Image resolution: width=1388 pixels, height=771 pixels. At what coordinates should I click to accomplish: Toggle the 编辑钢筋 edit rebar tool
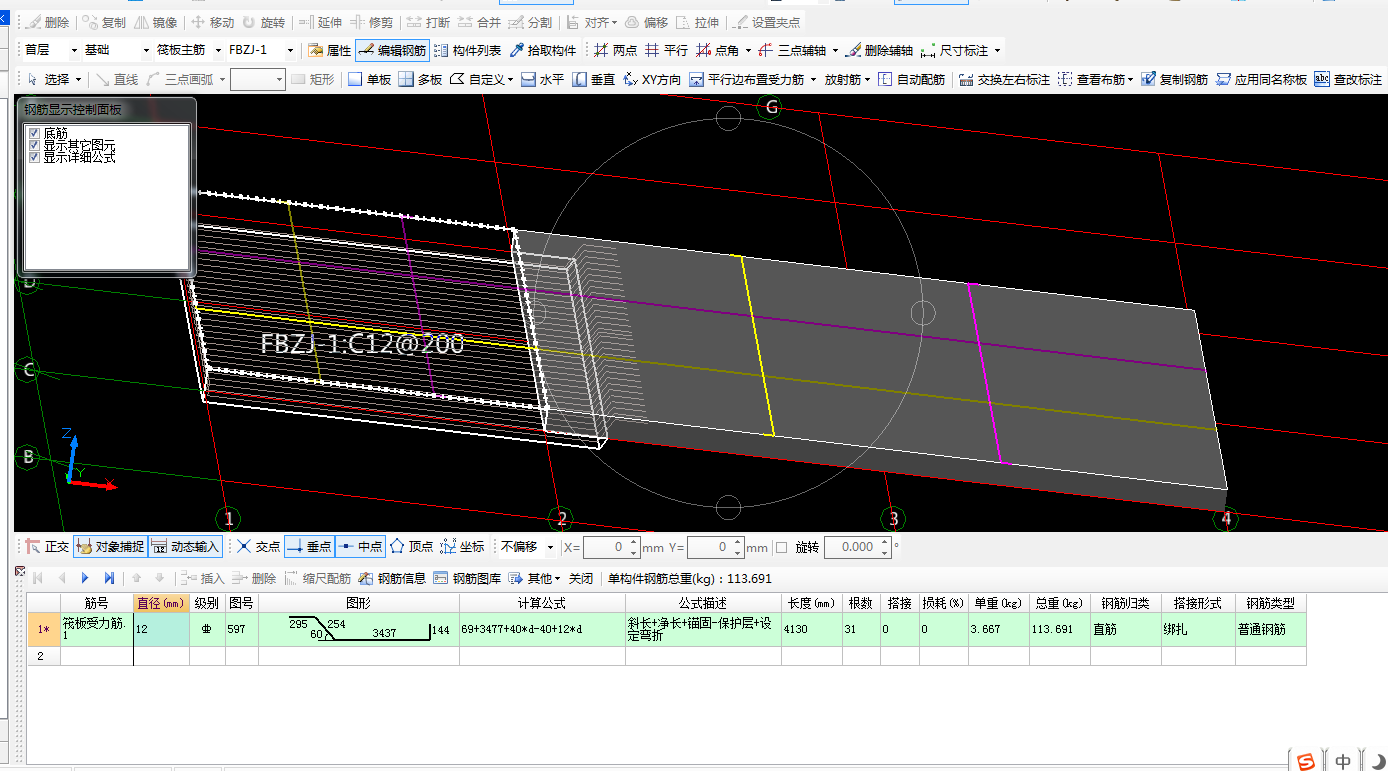[x=392, y=50]
